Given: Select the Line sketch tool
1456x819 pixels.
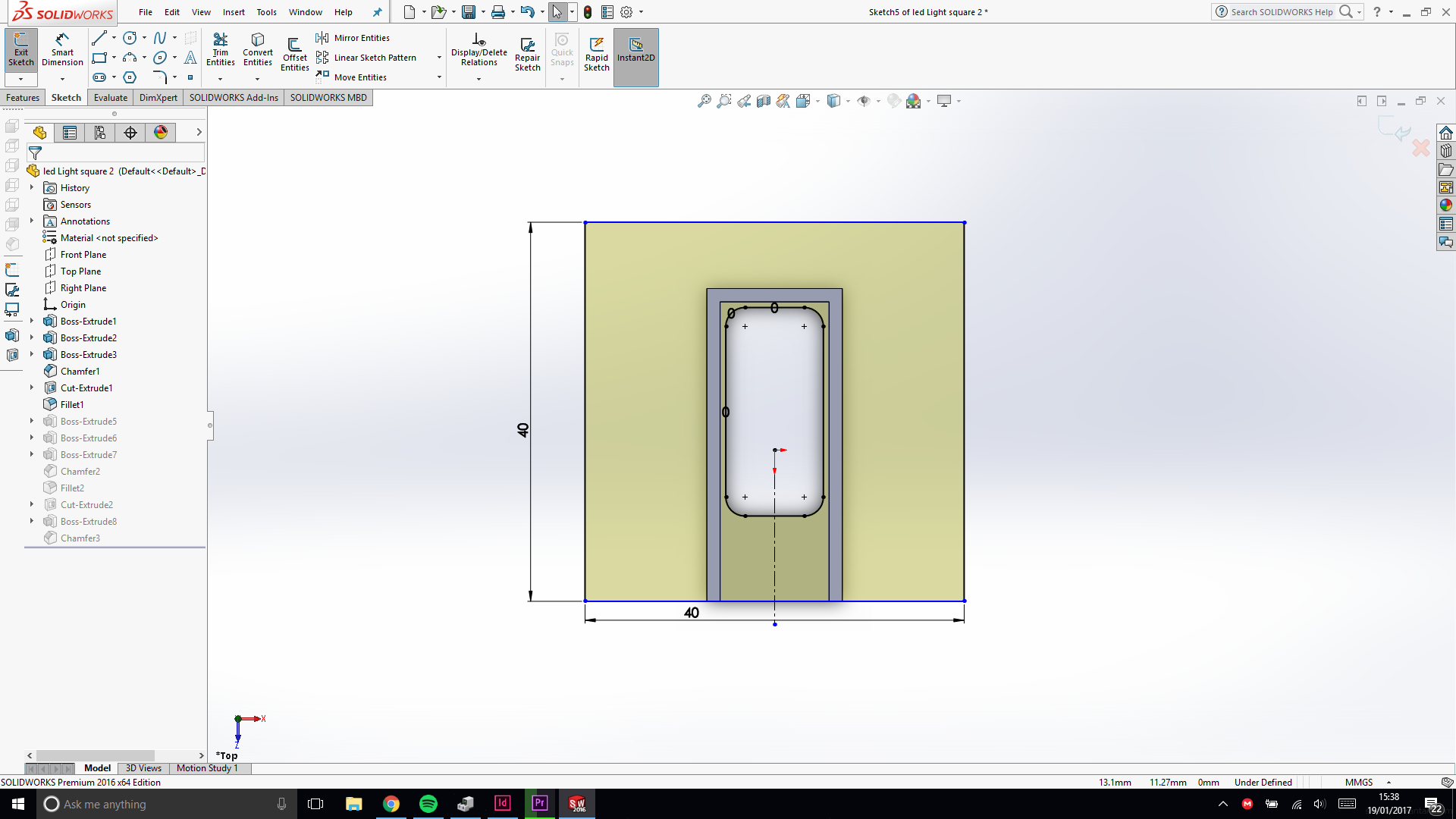Looking at the screenshot, I should 99,38.
